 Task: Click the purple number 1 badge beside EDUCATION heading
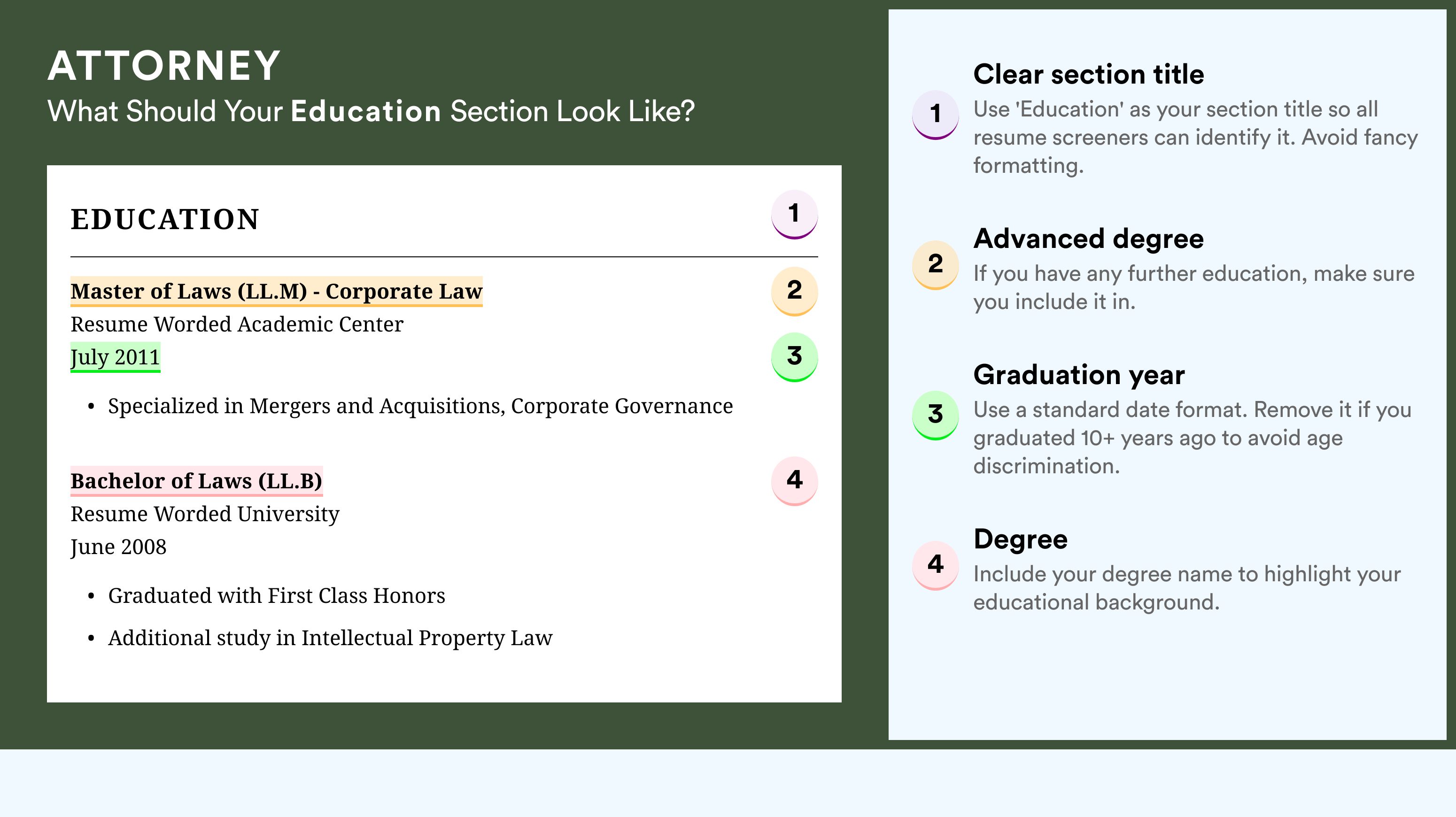794,214
